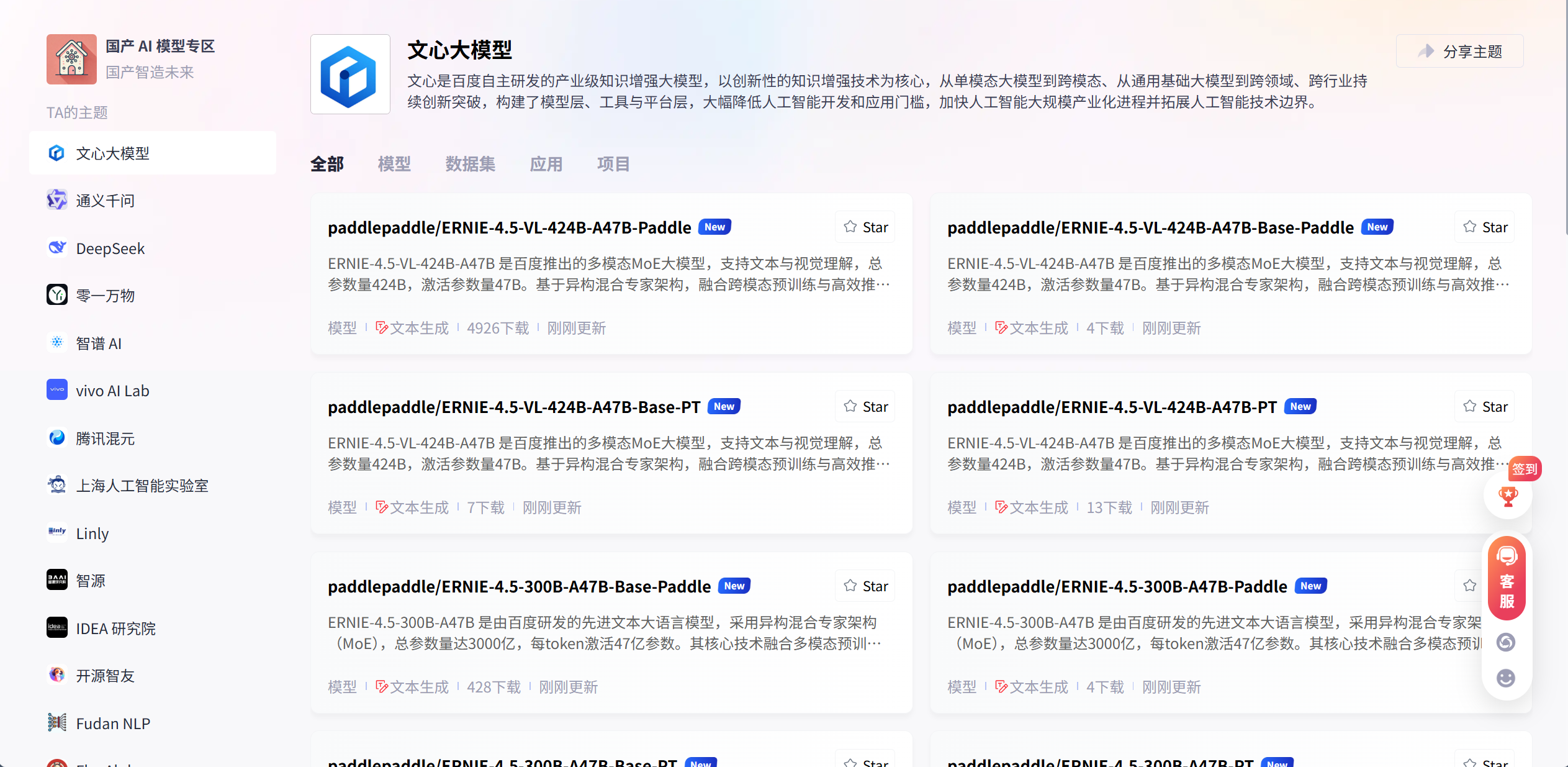Star the ERNIE-4.5-VL-424B-A47B-Paddle model
The height and width of the screenshot is (767, 1568).
(x=865, y=227)
